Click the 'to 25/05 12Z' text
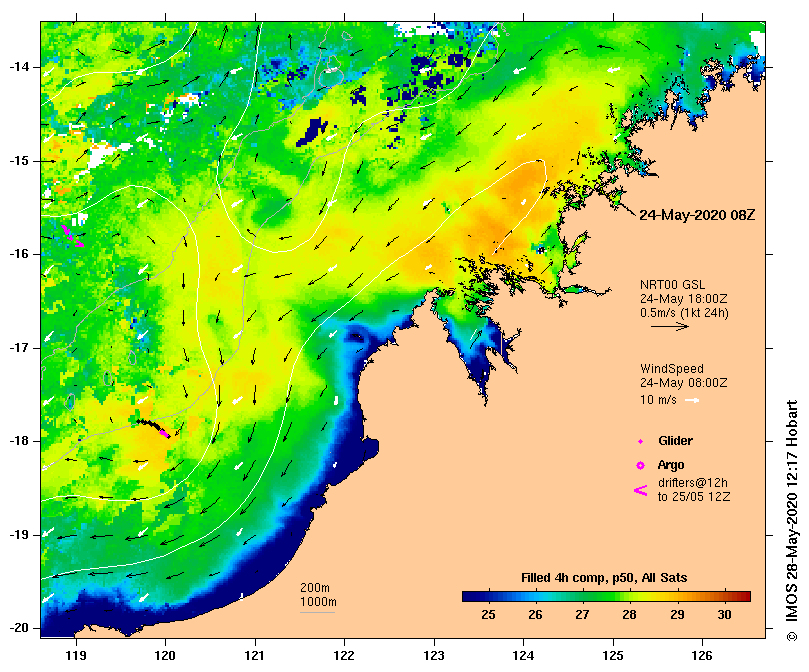The image size is (809, 672). pos(694,497)
